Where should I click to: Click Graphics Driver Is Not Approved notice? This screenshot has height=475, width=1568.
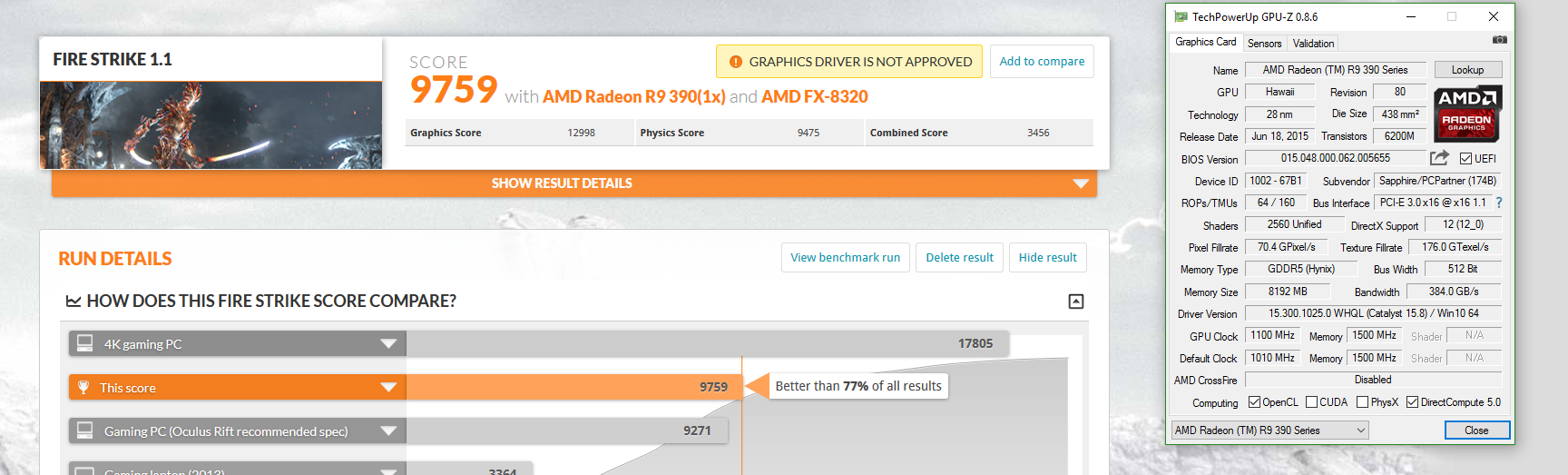(x=849, y=62)
